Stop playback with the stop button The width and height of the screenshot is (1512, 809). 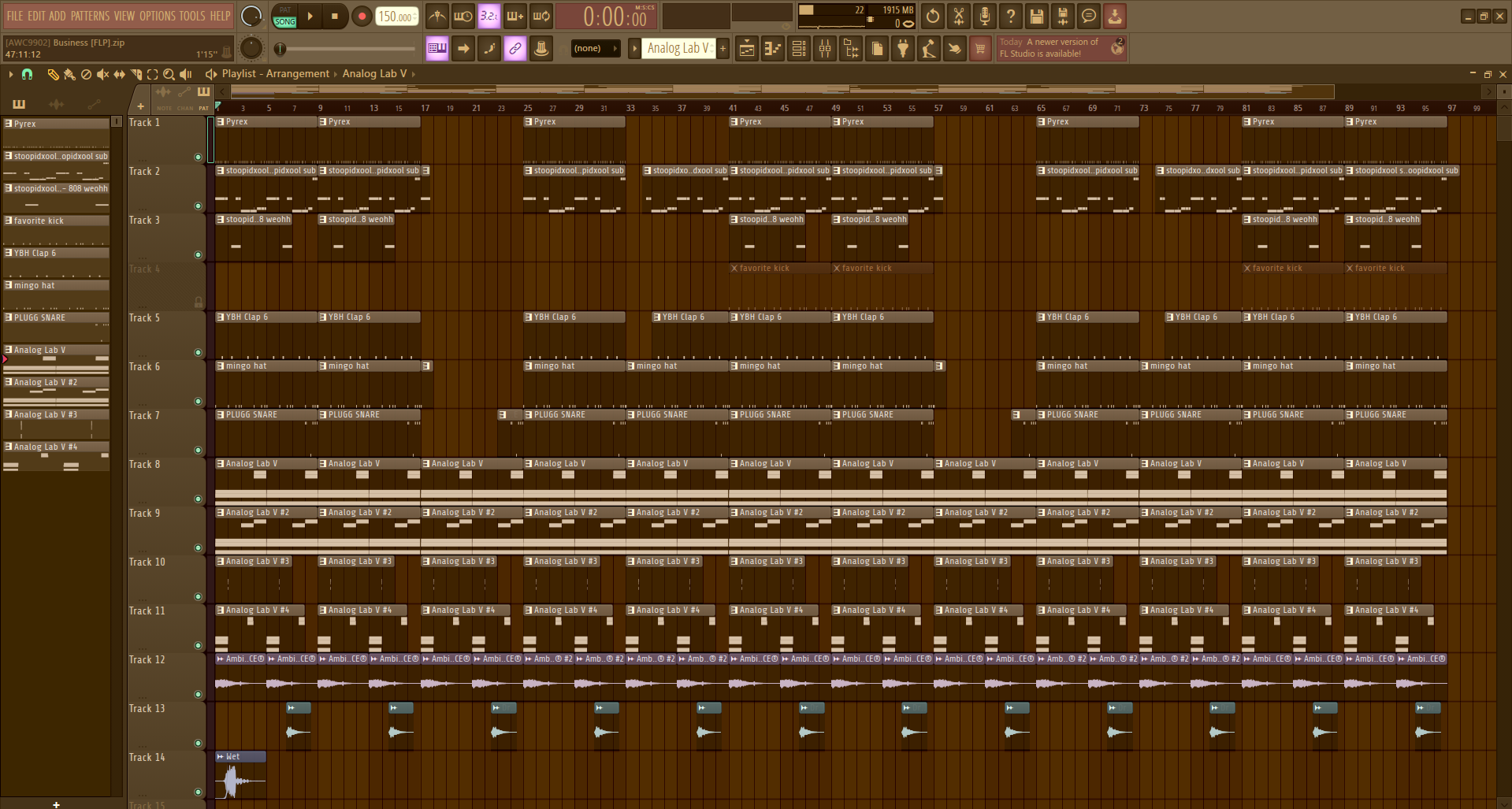334,16
